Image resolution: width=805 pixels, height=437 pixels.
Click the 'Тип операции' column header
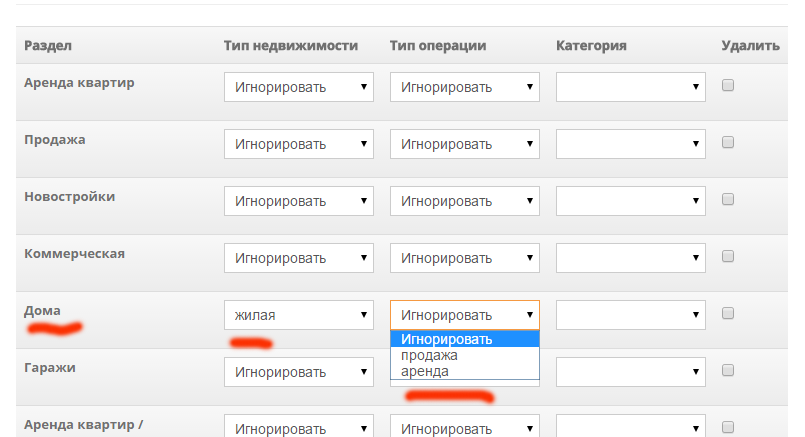[x=438, y=46]
